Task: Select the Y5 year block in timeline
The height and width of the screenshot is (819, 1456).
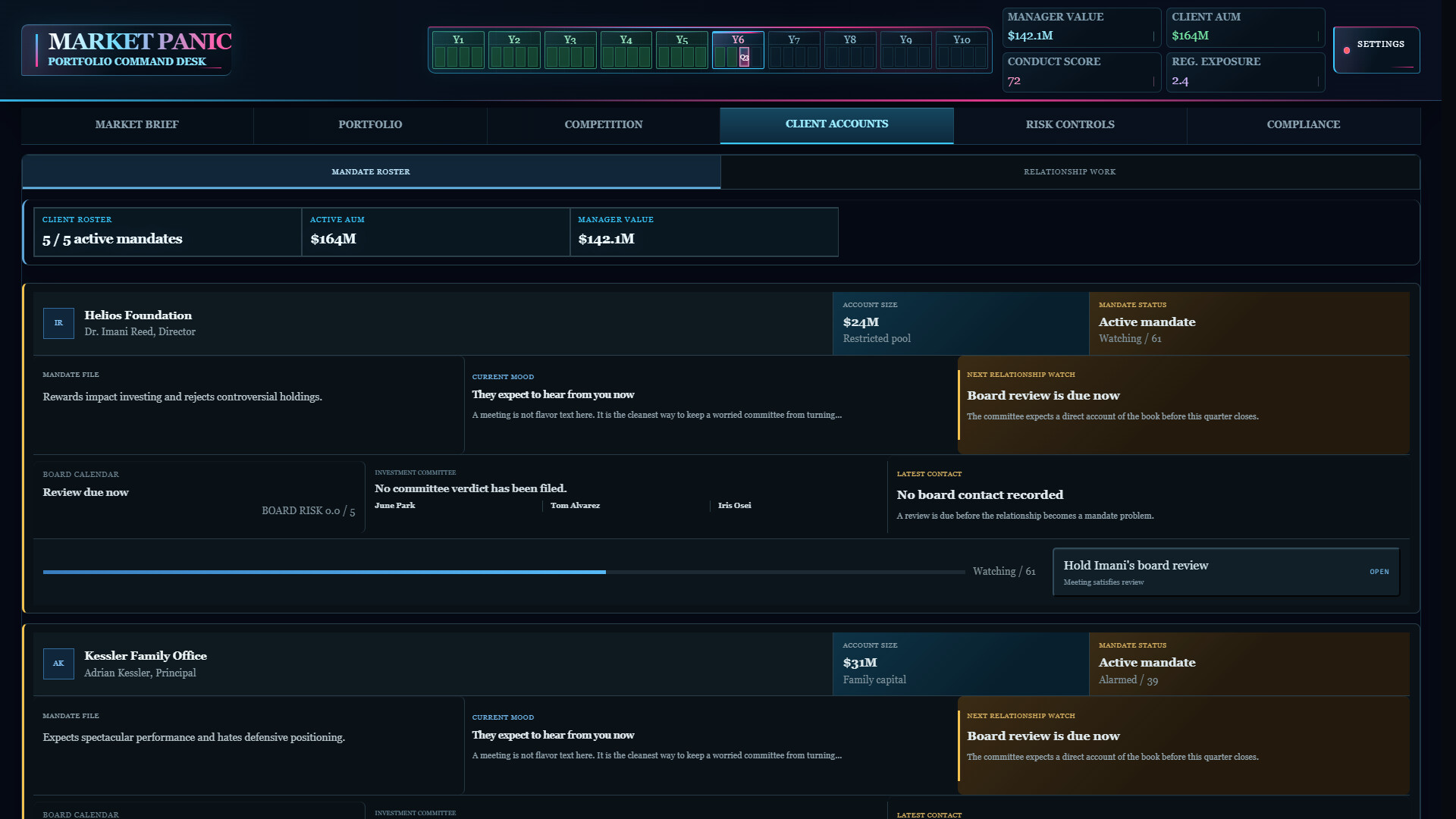Action: pyautogui.click(x=682, y=50)
